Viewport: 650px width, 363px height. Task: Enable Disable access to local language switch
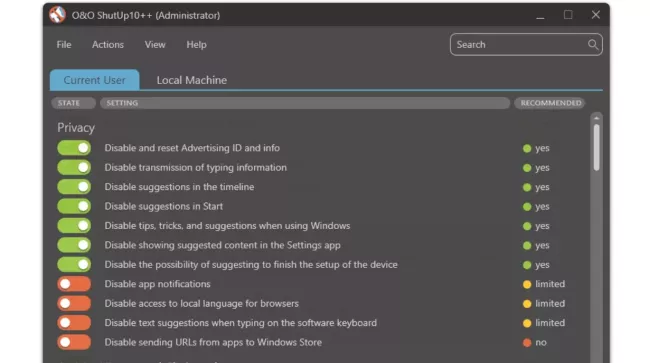tap(74, 303)
